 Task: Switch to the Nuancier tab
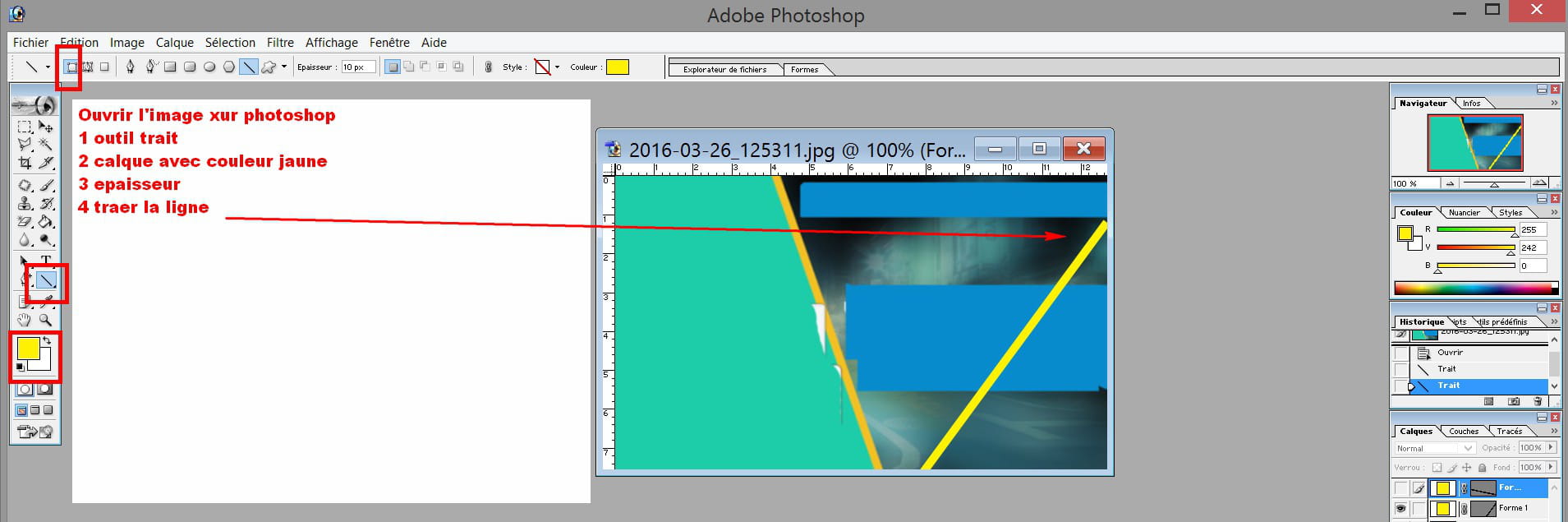[x=1464, y=213]
